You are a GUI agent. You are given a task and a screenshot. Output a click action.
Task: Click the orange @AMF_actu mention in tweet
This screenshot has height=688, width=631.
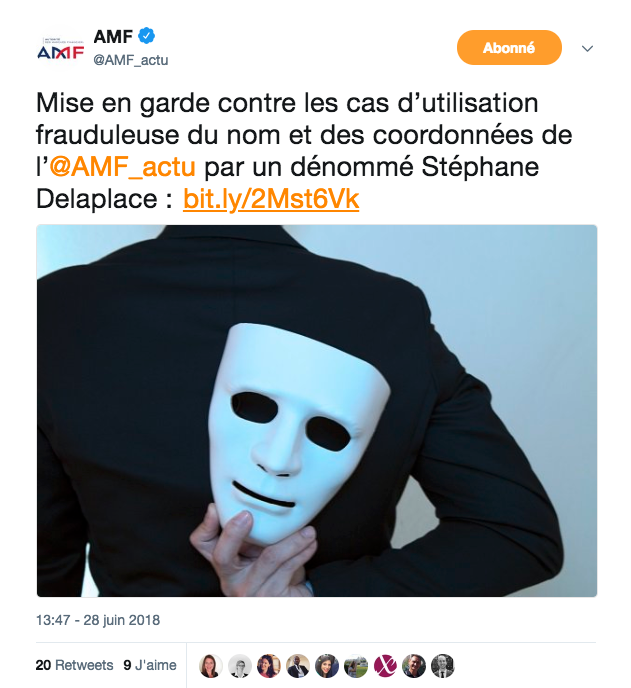[122, 167]
